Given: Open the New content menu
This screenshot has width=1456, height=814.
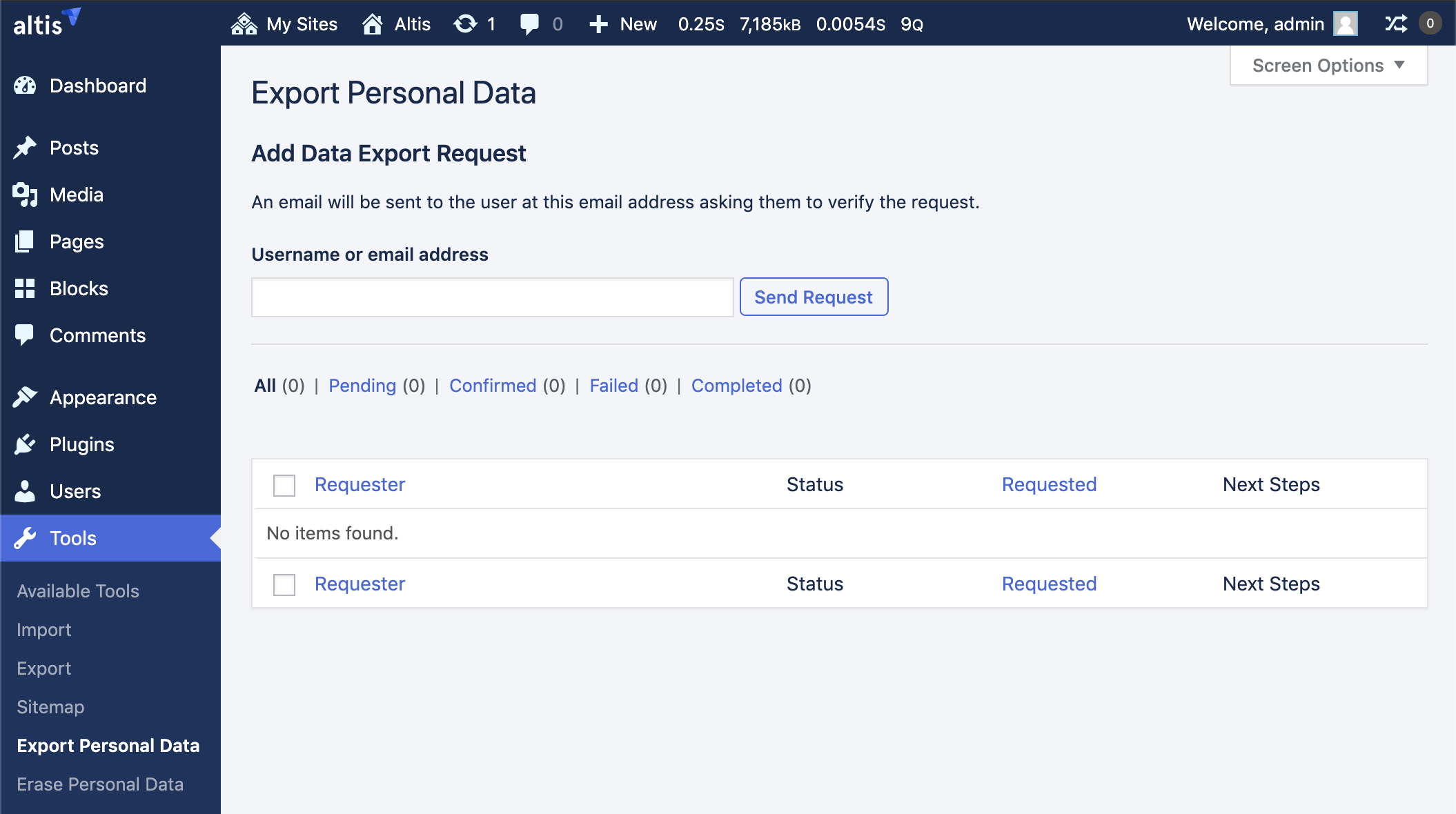Looking at the screenshot, I should [622, 24].
